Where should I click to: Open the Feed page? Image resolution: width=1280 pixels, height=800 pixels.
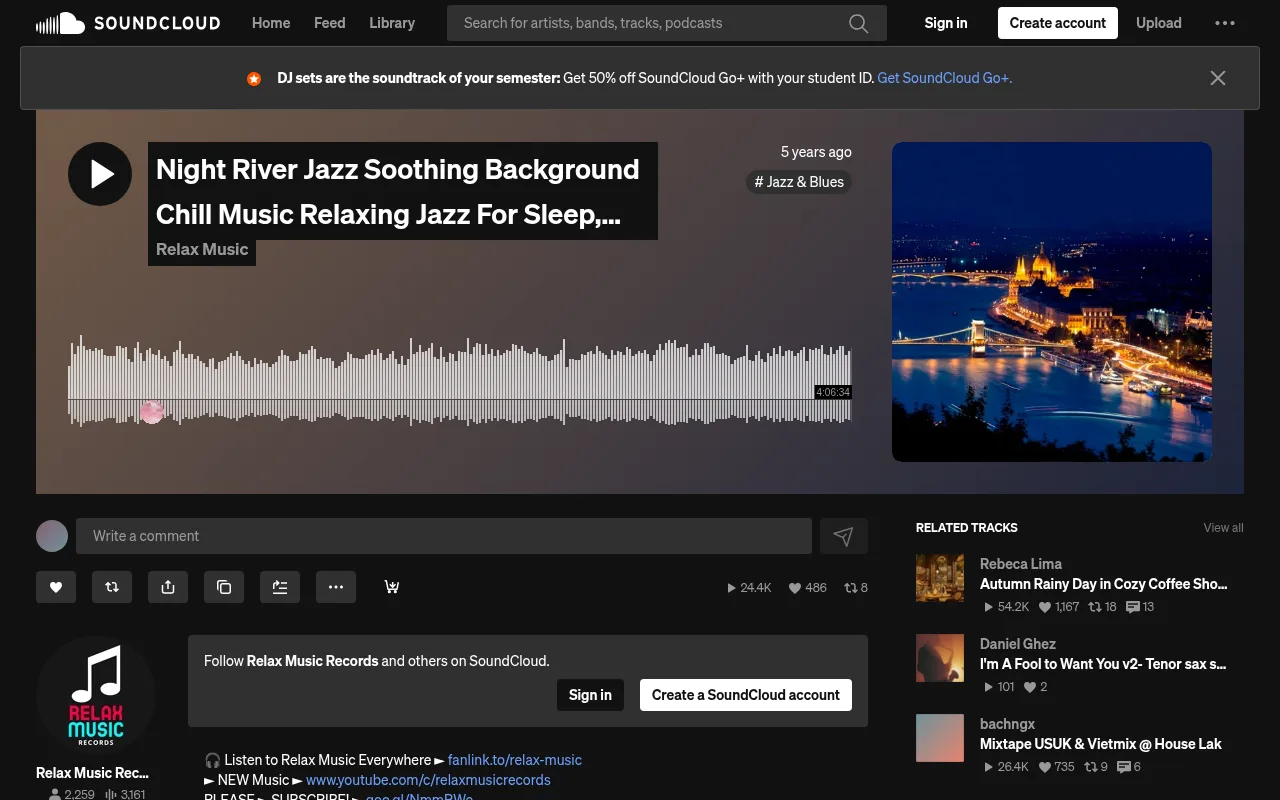(330, 23)
